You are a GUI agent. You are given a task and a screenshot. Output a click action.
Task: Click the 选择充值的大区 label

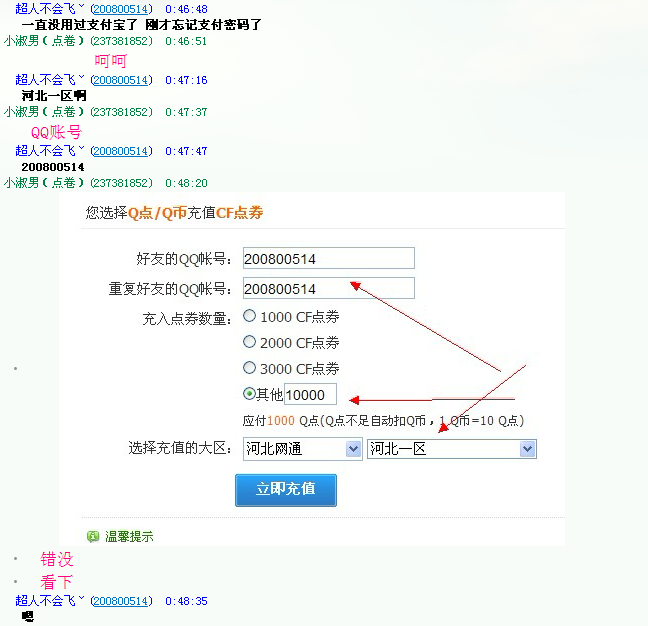click(x=180, y=448)
